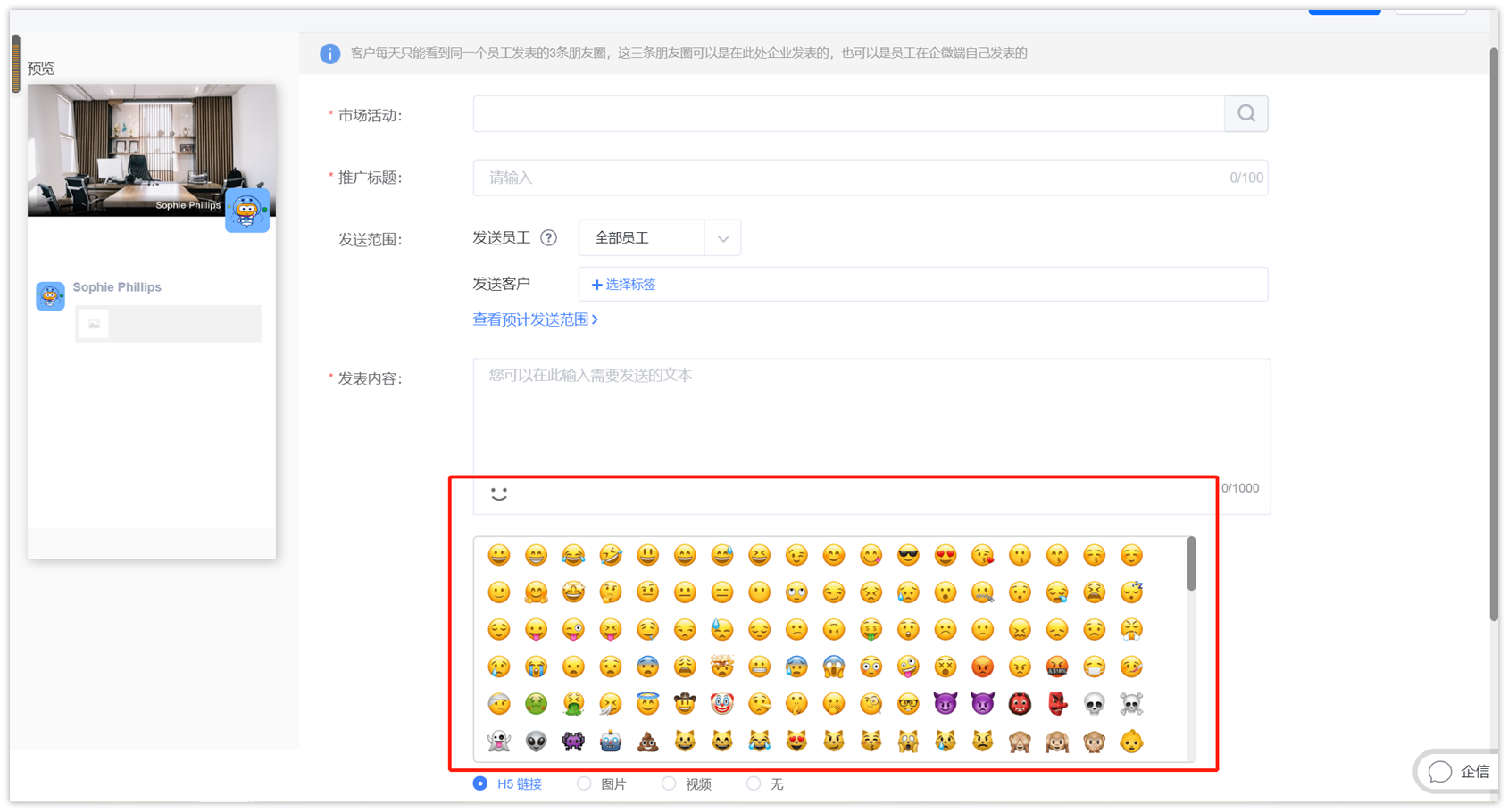Click the image placeholder in preview post
This screenshot has height=812, width=1508.
[94, 324]
